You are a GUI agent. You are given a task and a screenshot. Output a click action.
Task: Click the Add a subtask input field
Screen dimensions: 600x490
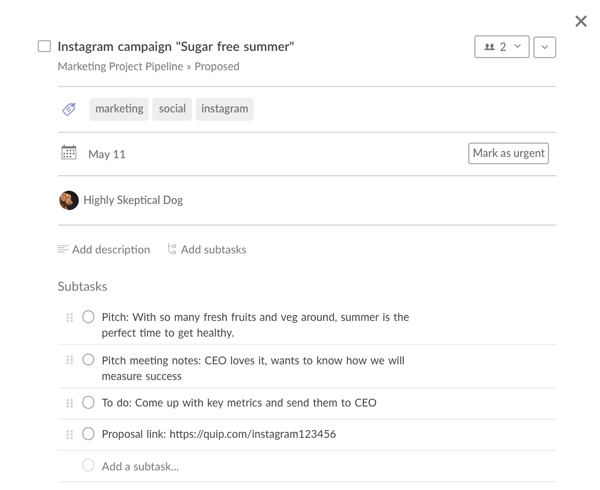coord(140,466)
